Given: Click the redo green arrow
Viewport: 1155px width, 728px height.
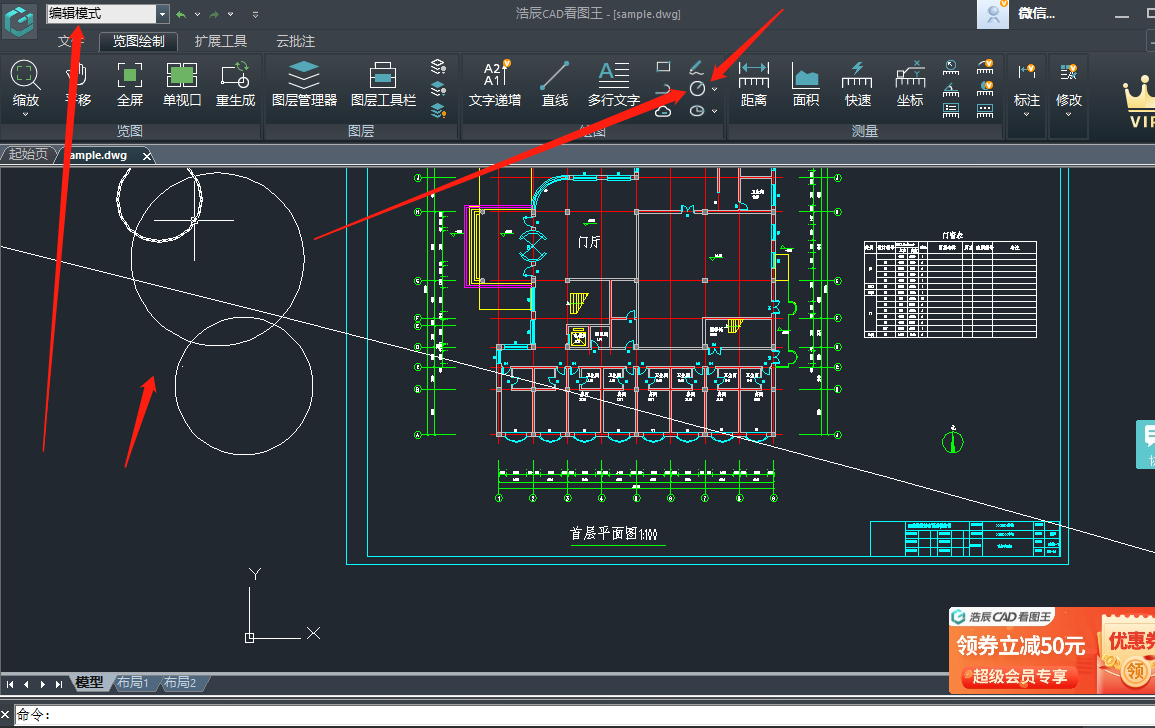Looking at the screenshot, I should click(214, 14).
